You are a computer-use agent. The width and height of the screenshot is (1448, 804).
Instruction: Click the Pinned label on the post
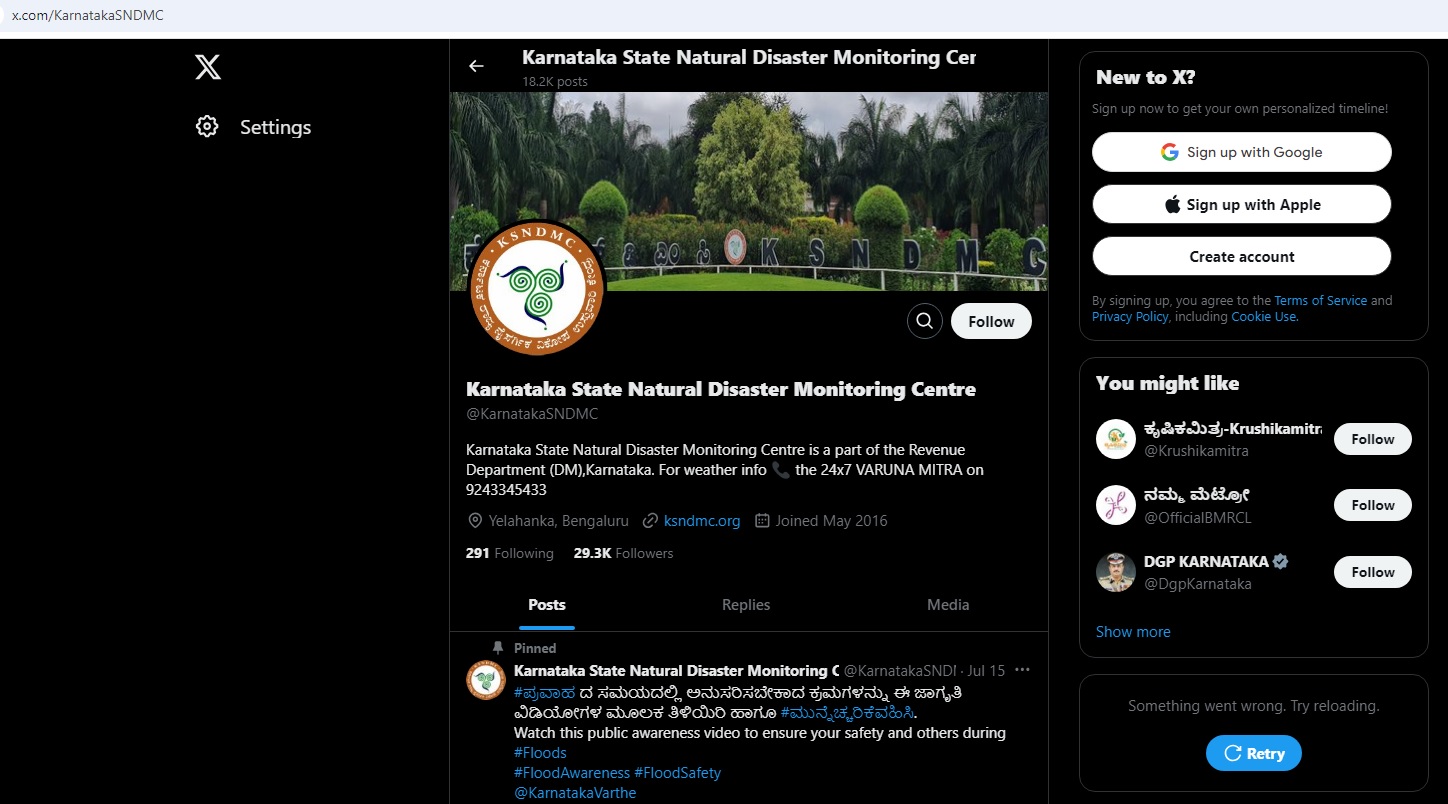click(535, 648)
